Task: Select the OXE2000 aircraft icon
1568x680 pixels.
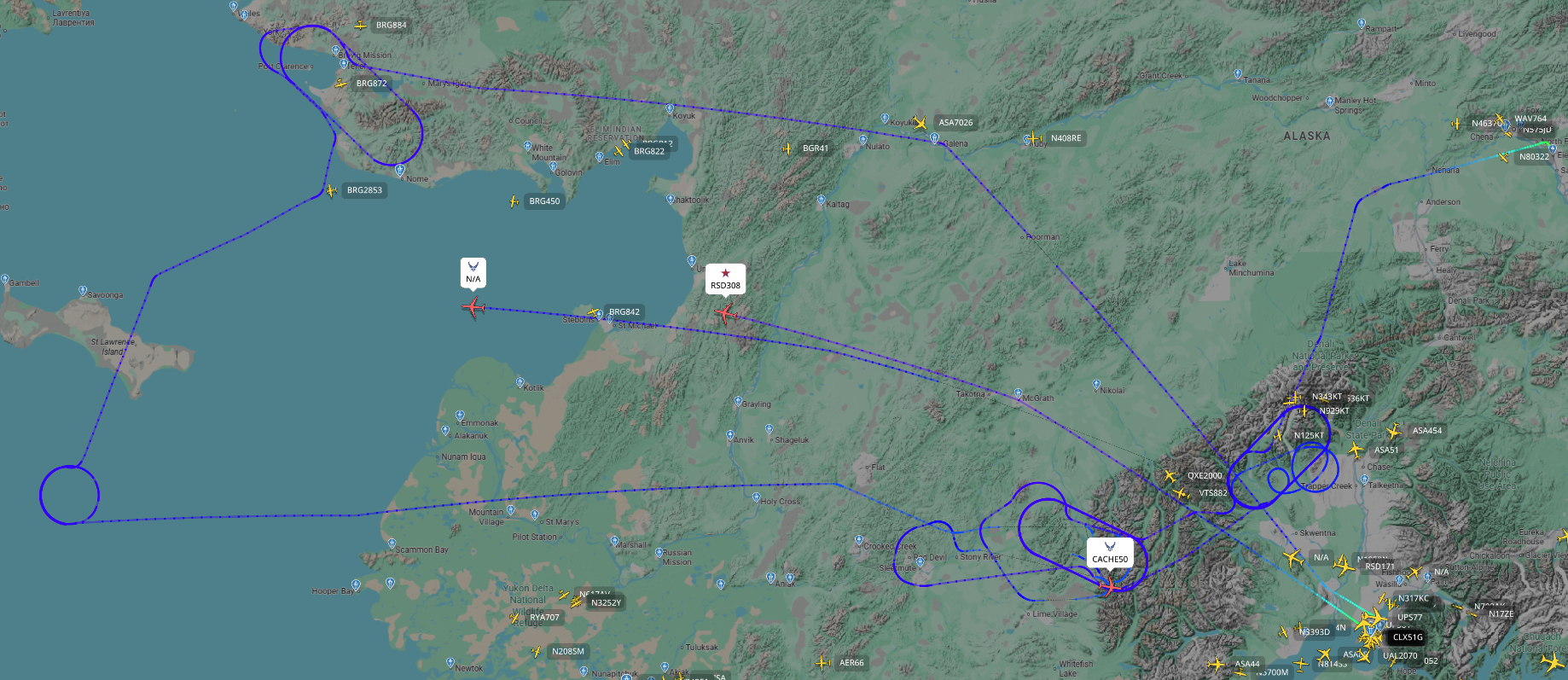Action: 1170,475
